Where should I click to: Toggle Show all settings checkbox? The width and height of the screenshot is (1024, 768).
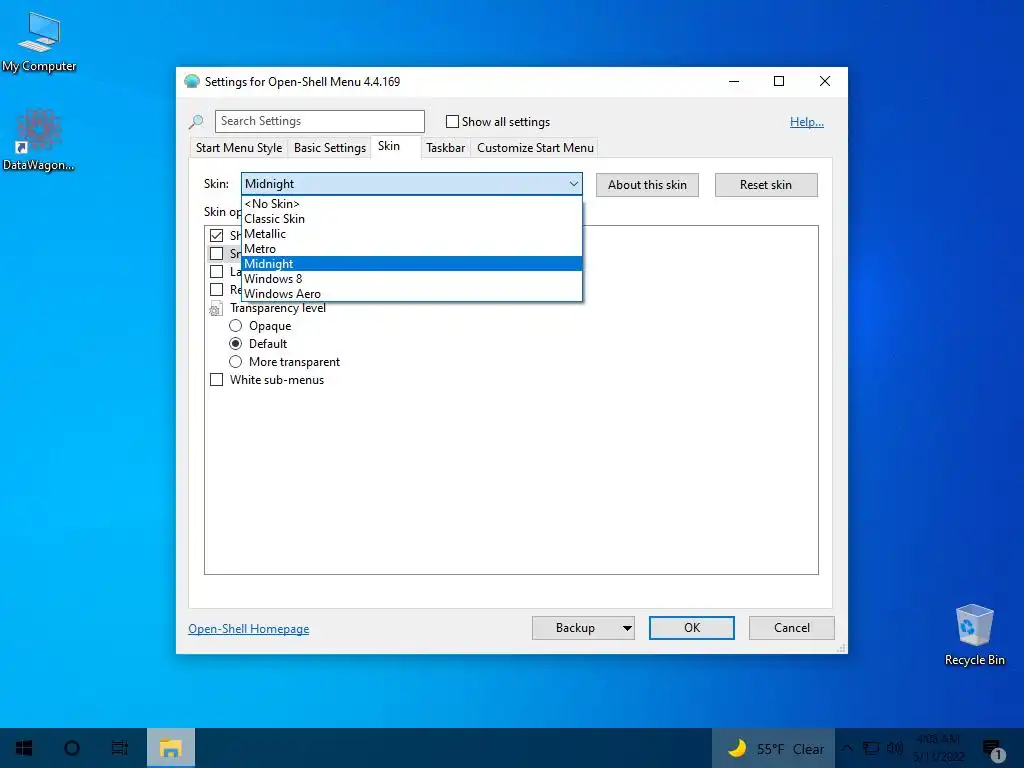452,121
